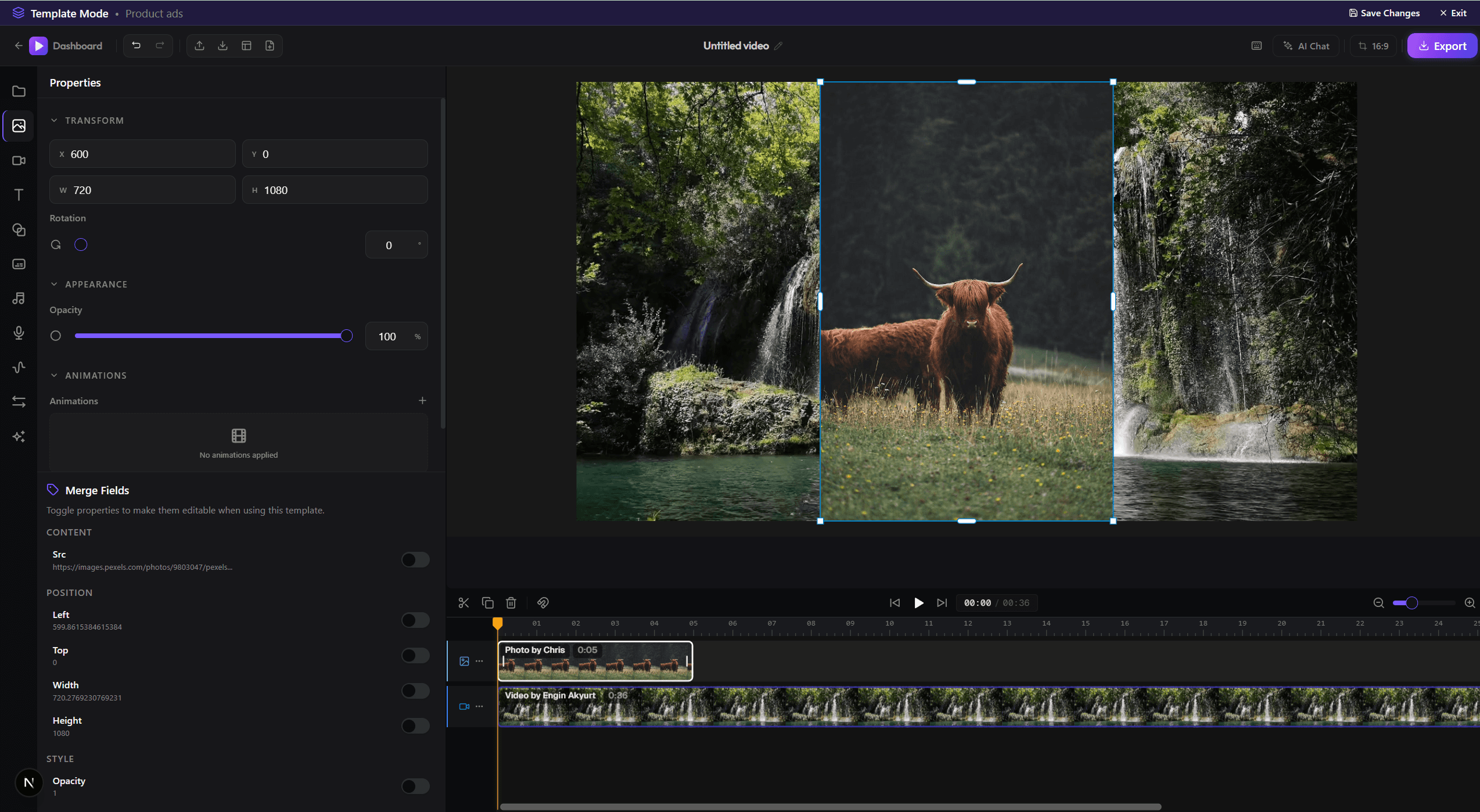The image size is (1480, 812).
Task: Click Save Changes
Action: coord(1384,12)
